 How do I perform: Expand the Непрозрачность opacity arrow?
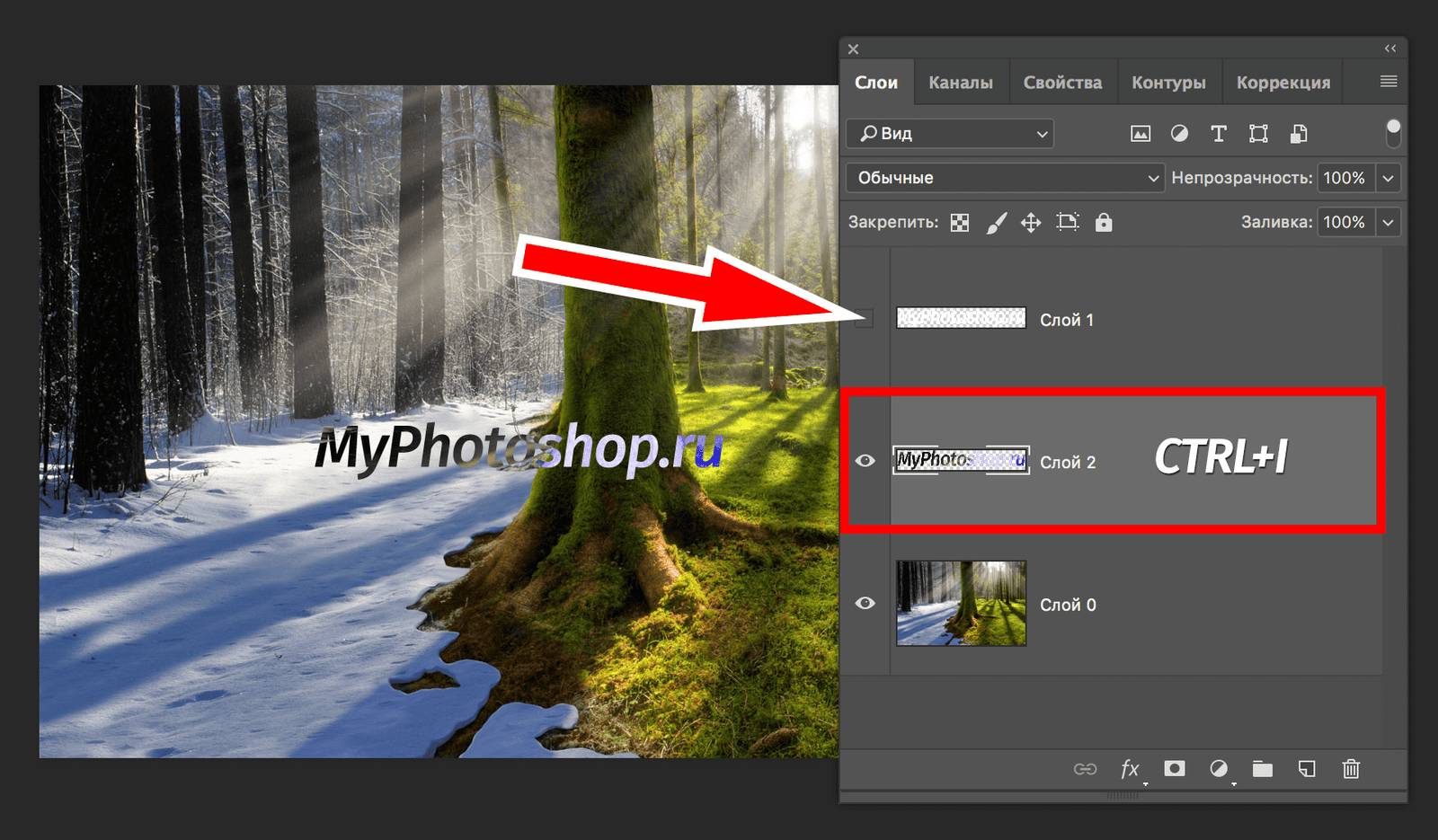pos(1389,178)
